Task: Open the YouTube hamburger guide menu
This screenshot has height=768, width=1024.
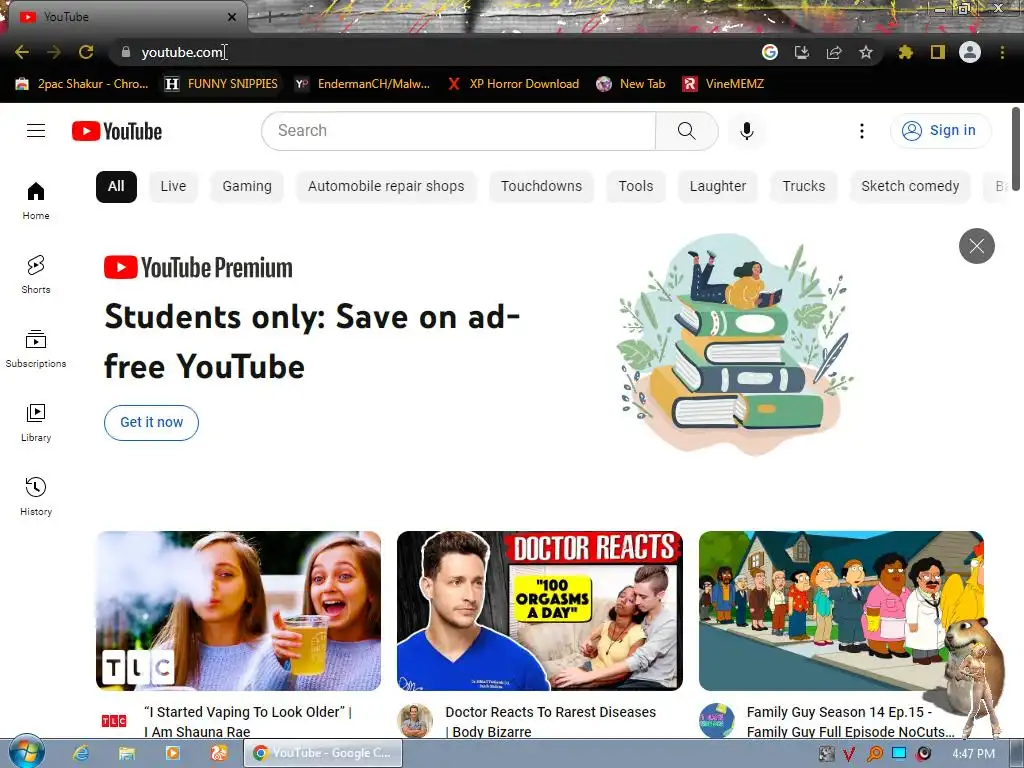Action: pyautogui.click(x=36, y=131)
